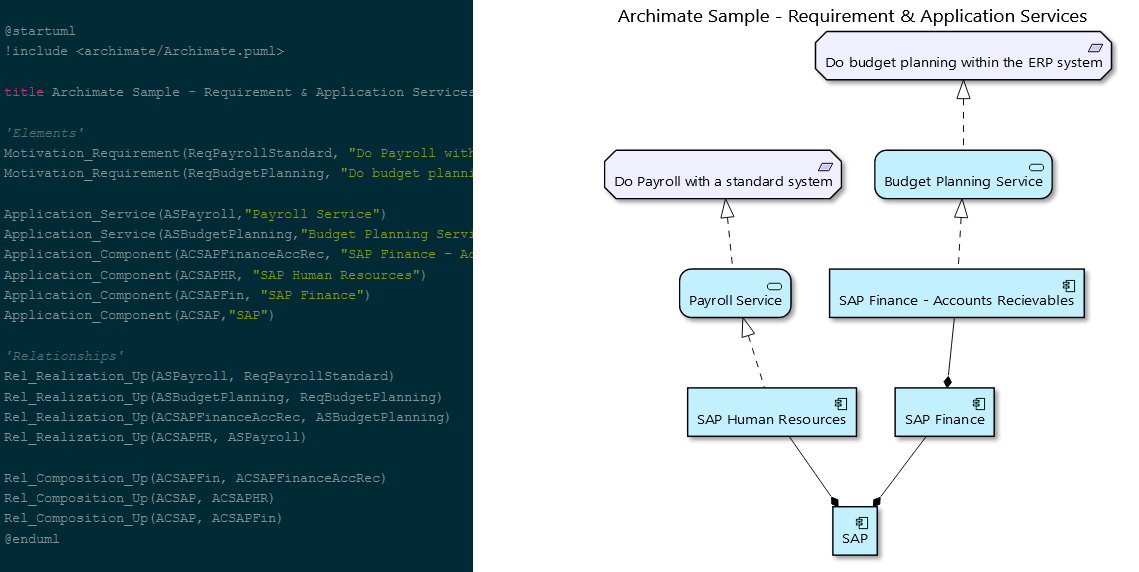Viewport: 1139px width, 572px height.
Task: Click the title keyword in code
Action: [24, 92]
